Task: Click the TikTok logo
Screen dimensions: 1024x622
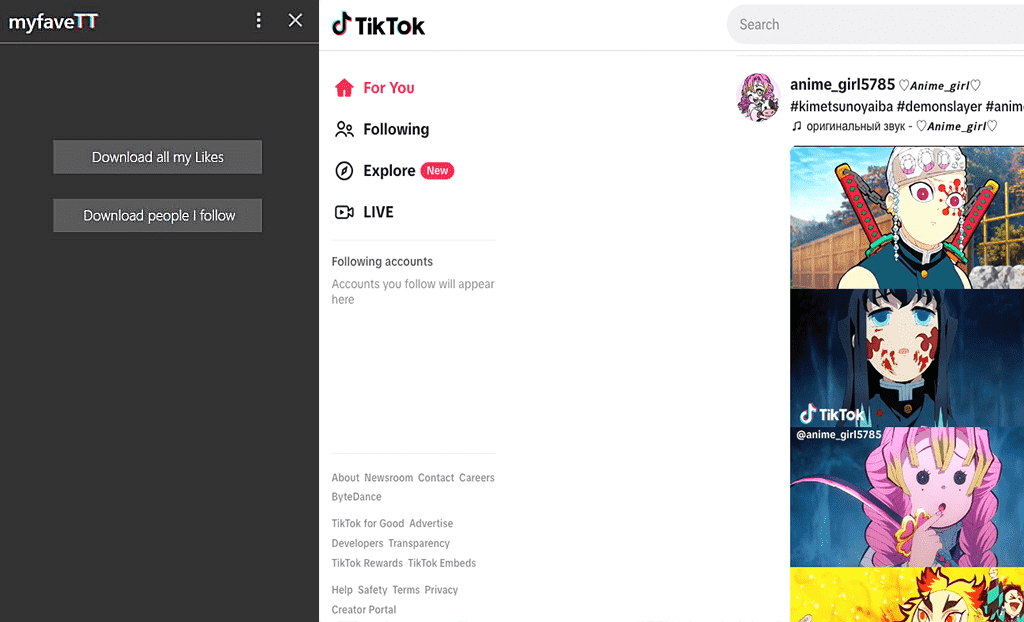Action: pos(378,25)
